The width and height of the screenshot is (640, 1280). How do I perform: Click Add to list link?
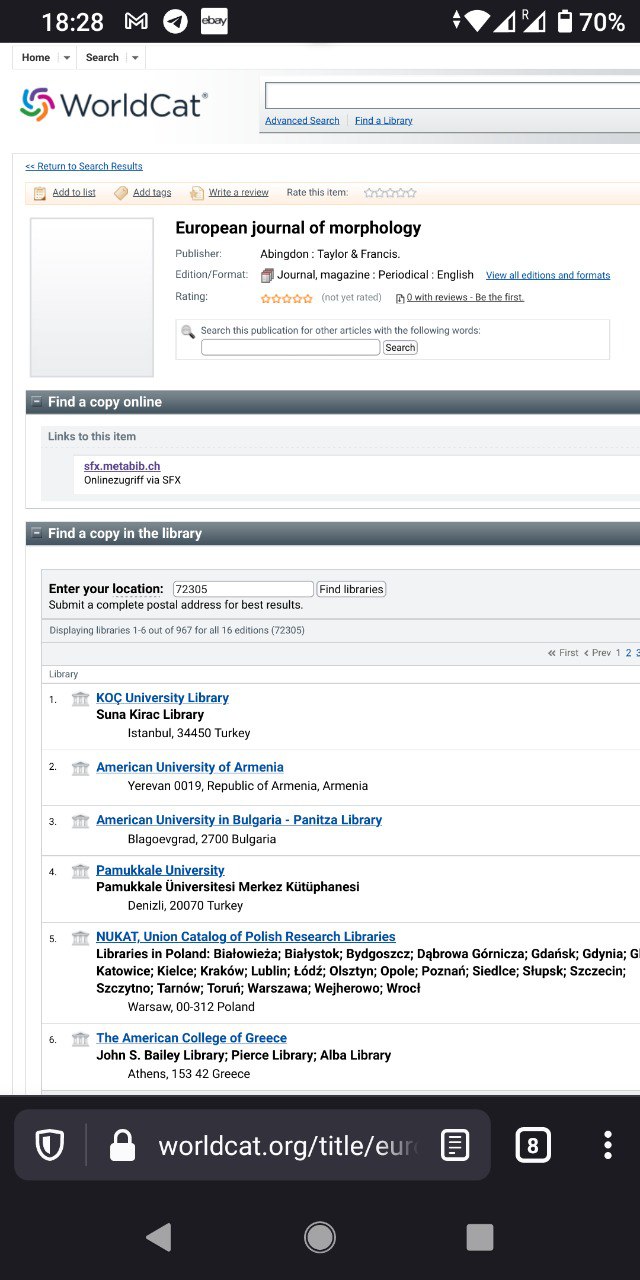tap(74, 193)
